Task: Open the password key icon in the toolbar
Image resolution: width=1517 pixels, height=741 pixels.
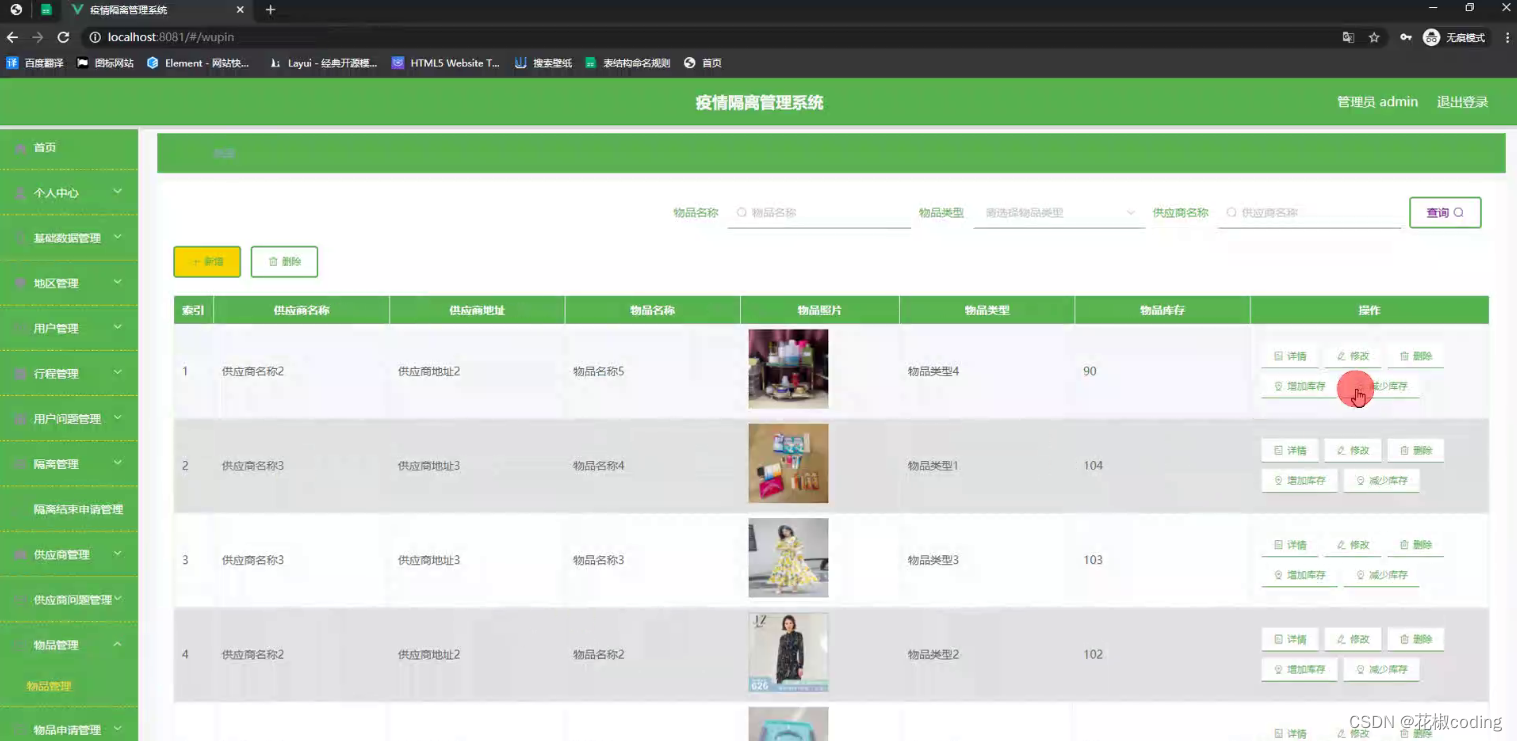Action: (x=1405, y=37)
